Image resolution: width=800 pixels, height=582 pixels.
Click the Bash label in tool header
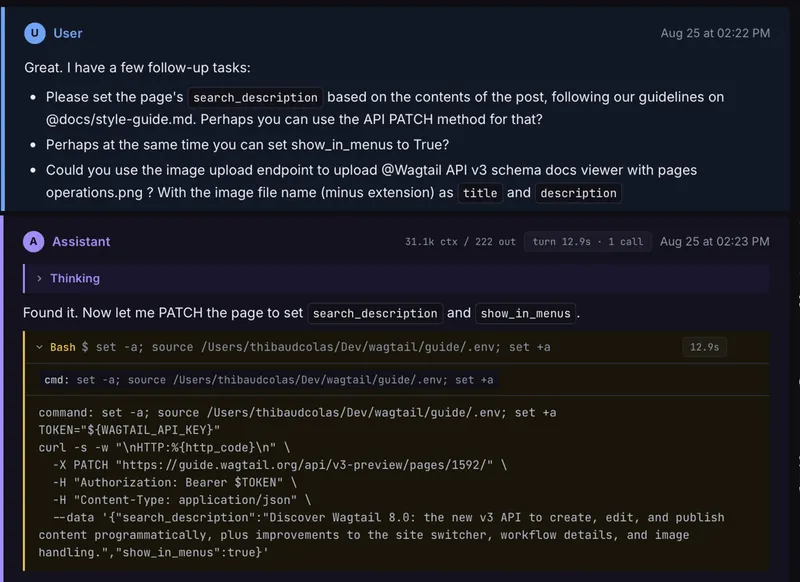pos(62,347)
